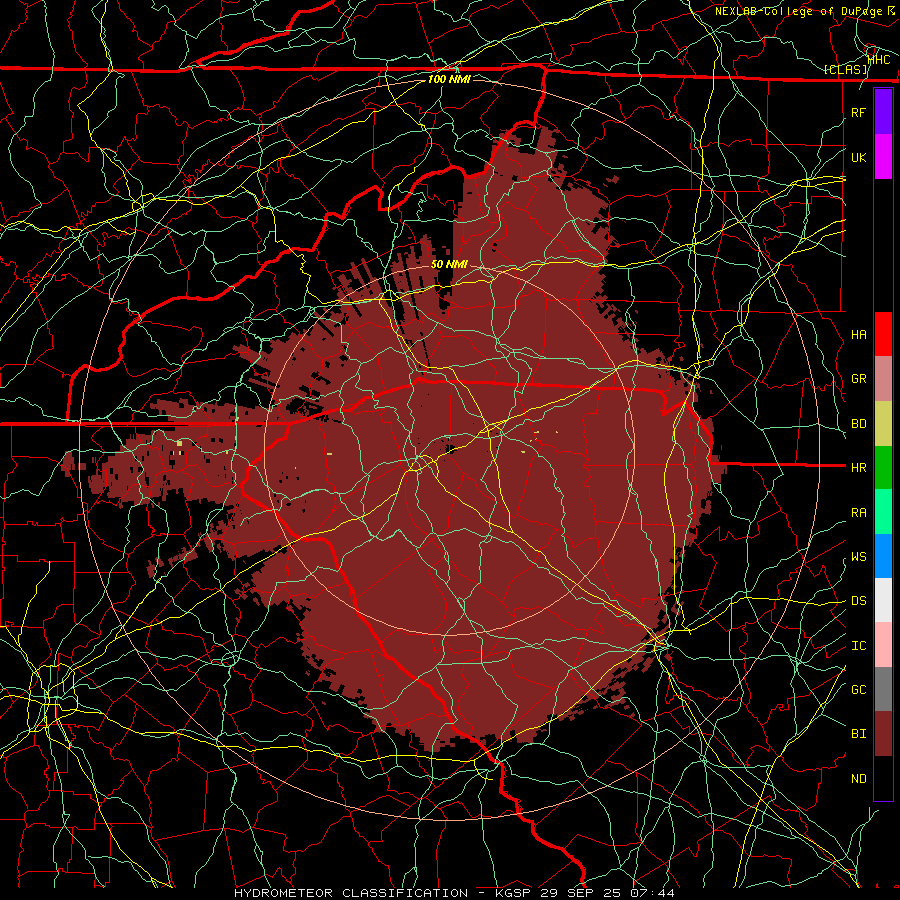The width and height of the screenshot is (900, 900).
Task: Click the HYDROMETEOR CLASSIFICATION title text
Action: pos(351,893)
